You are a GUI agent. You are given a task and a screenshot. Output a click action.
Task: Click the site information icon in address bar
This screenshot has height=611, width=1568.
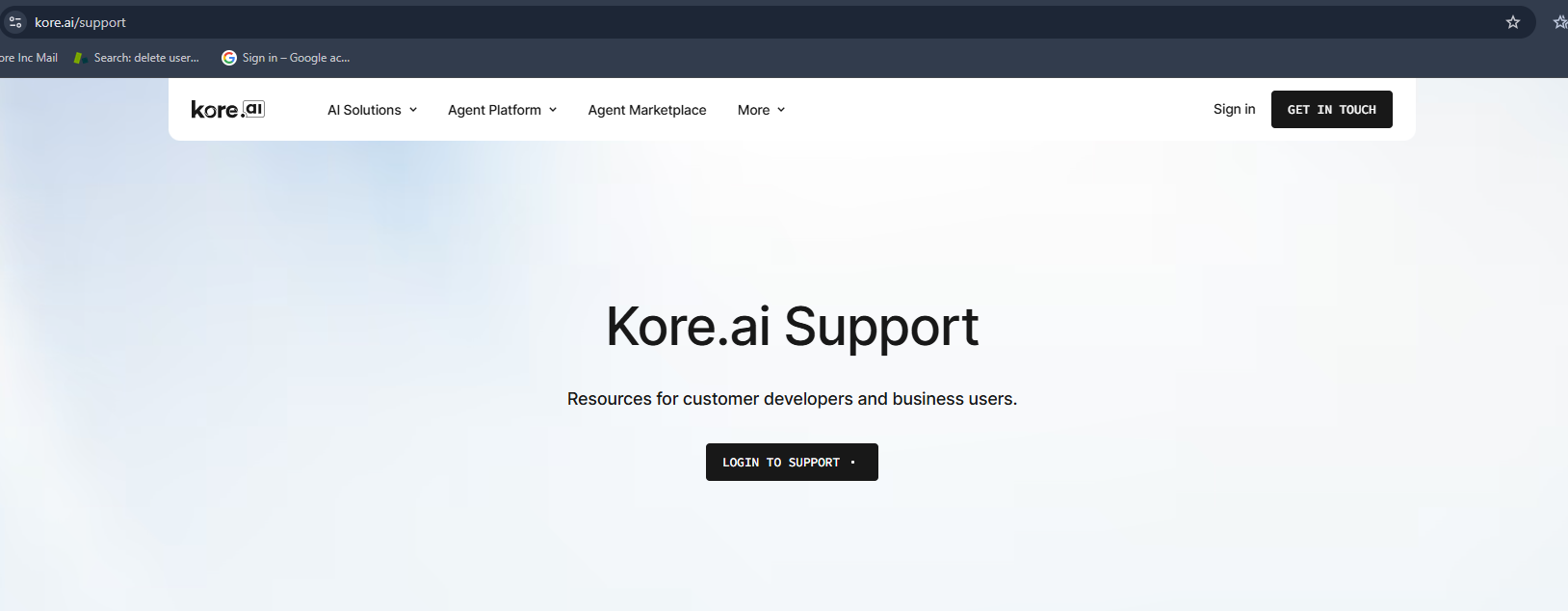tap(15, 22)
